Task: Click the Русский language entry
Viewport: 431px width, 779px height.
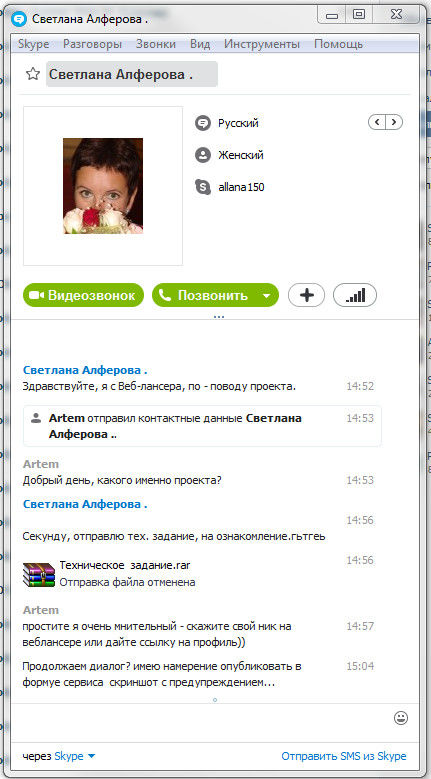Action: pyautogui.click(x=238, y=123)
